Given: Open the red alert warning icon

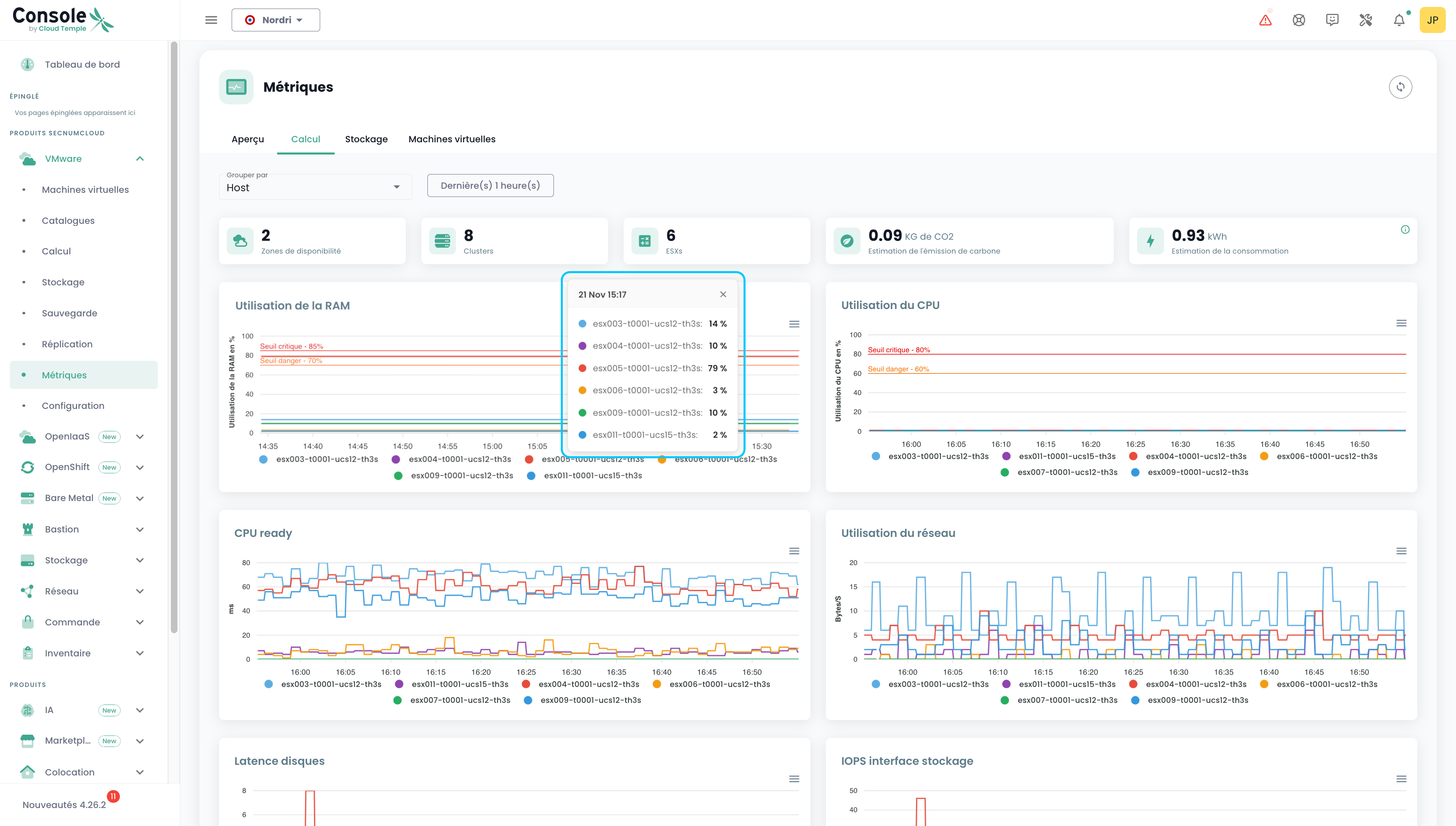Looking at the screenshot, I should pos(1265,20).
